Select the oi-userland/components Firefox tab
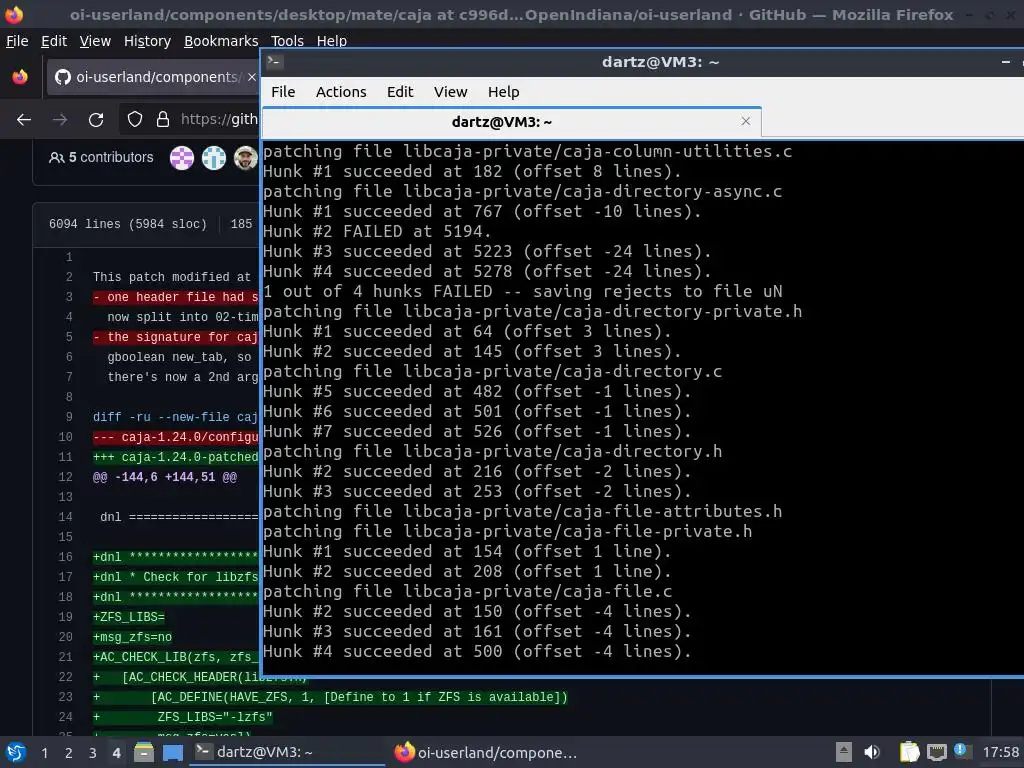1024x768 pixels. pyautogui.click(x=154, y=77)
